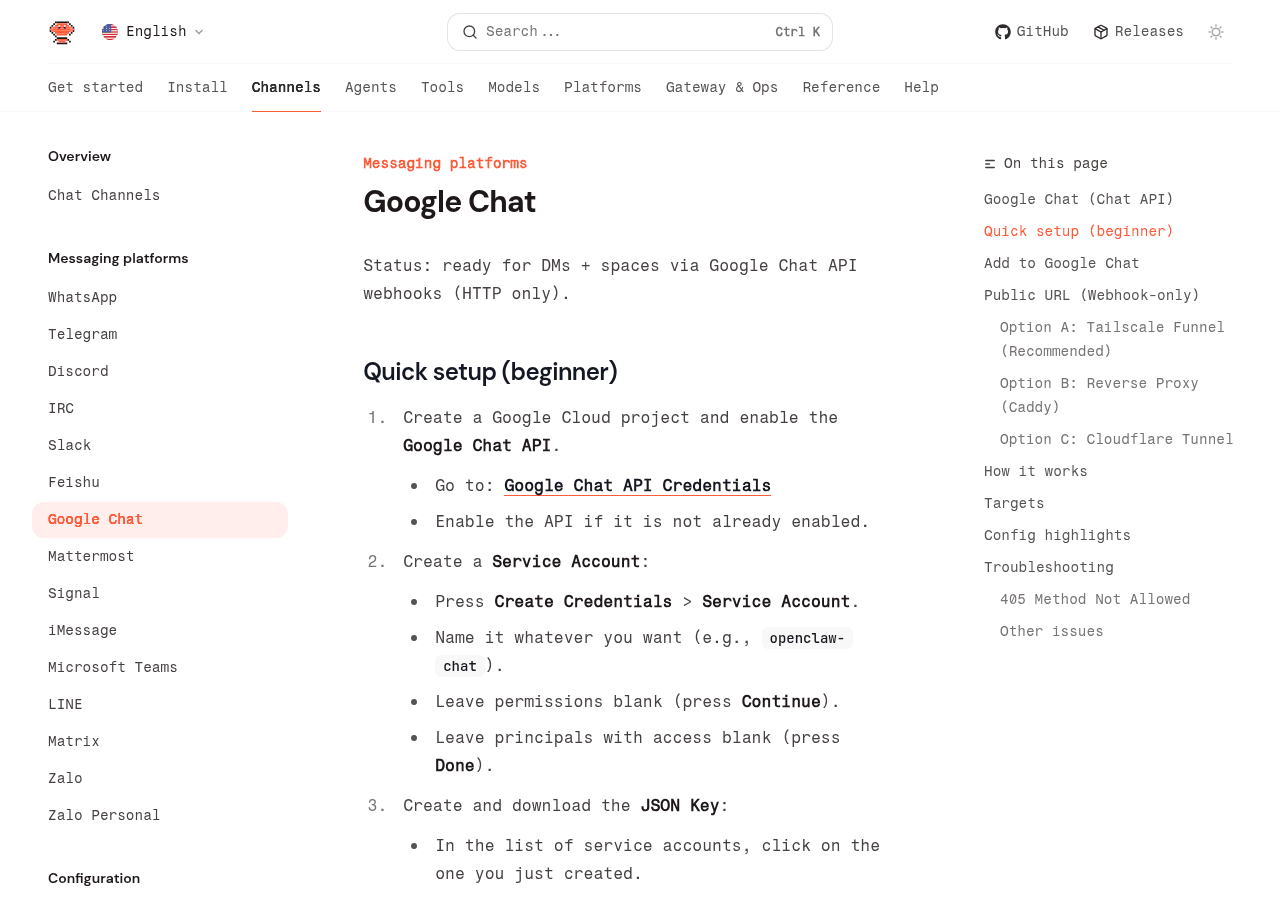The width and height of the screenshot is (1280, 900).
Task: Open the WhatsApp messaging platform page
Action: click(82, 295)
